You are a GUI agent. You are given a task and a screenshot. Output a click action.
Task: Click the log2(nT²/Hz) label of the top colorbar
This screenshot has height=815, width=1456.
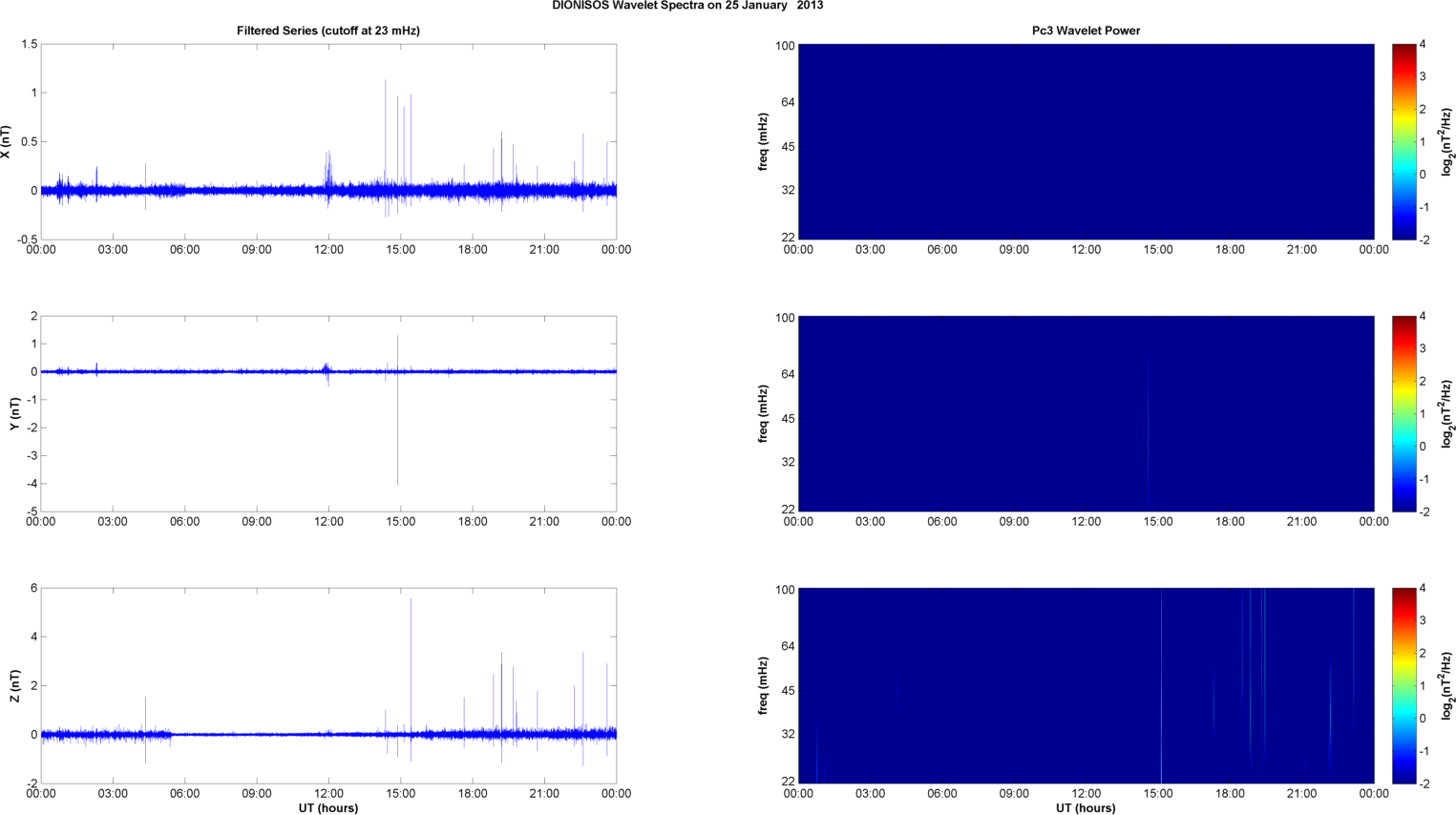click(x=1447, y=142)
